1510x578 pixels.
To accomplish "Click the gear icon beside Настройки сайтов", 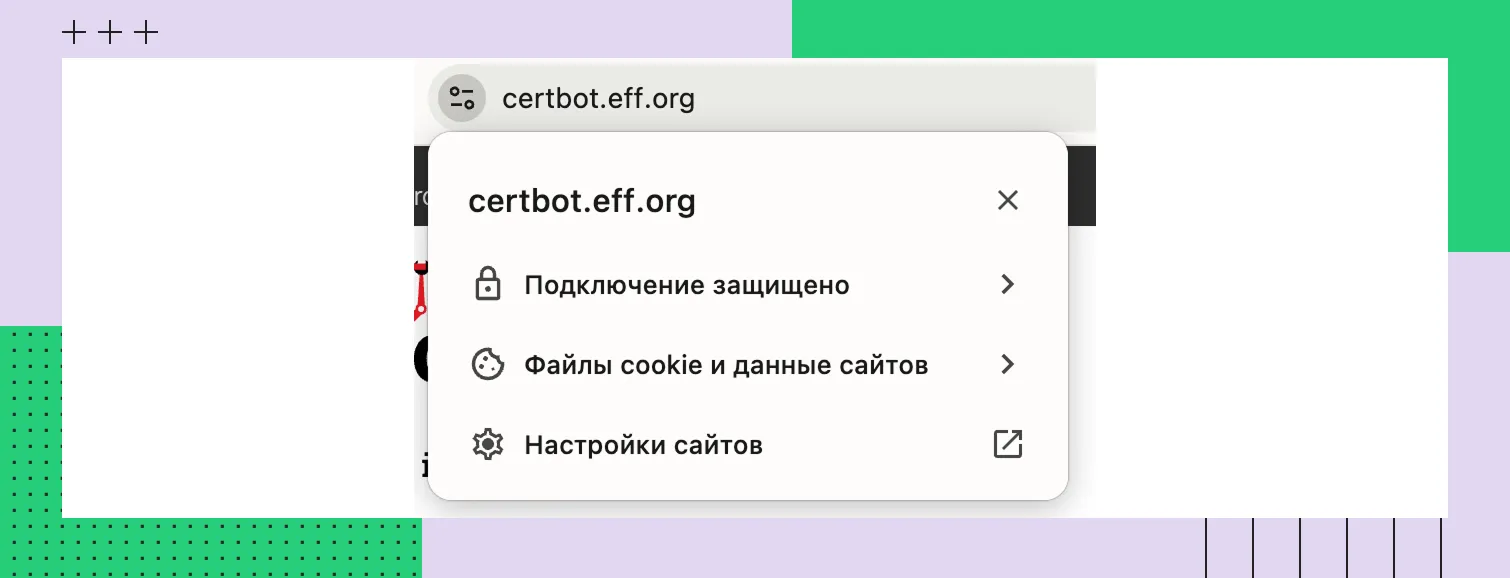I will tap(488, 444).
